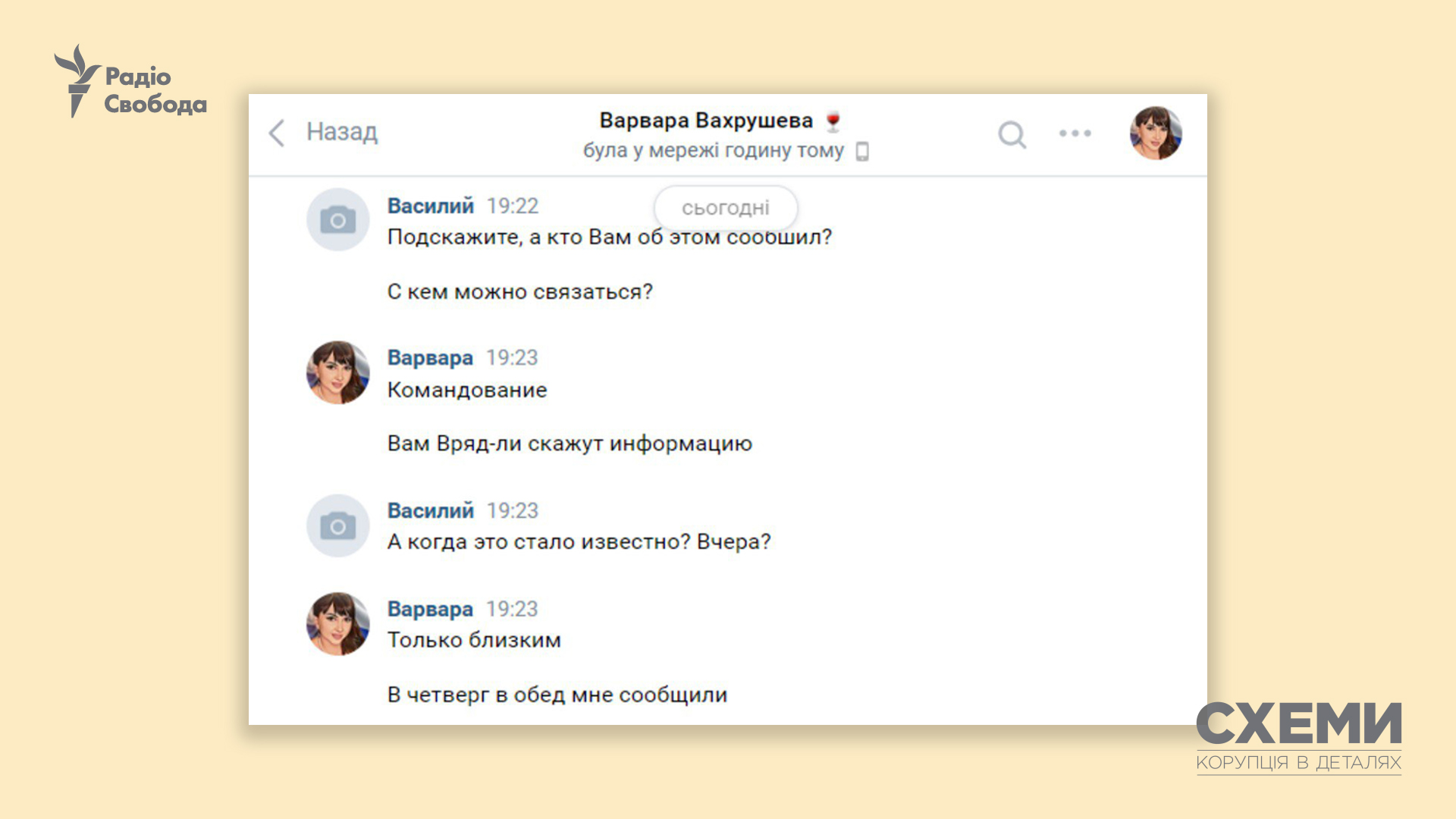Click second Василий camera placeholder avatar

point(337,526)
